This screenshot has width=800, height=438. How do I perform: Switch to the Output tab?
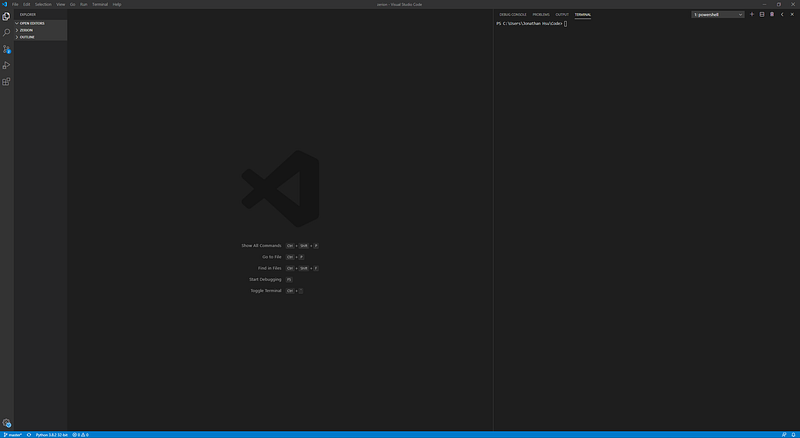(562, 15)
